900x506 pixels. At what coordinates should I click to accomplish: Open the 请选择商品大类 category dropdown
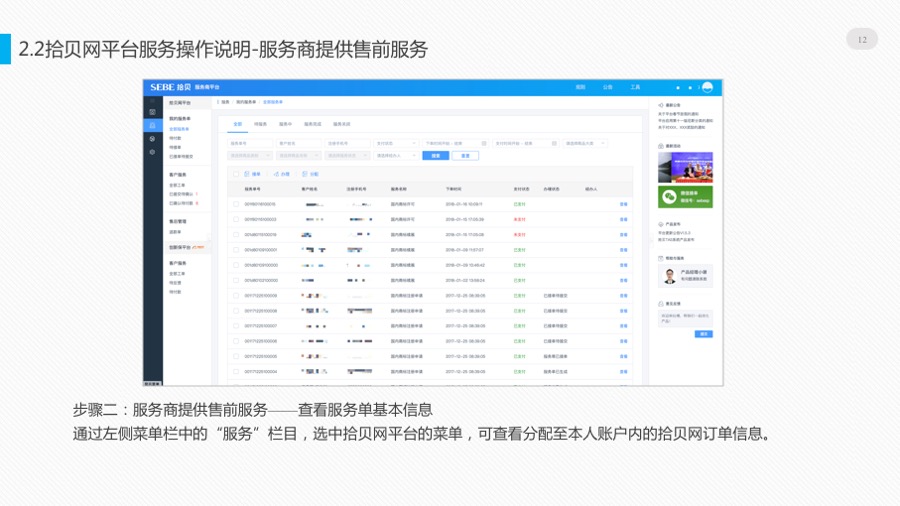pos(585,143)
